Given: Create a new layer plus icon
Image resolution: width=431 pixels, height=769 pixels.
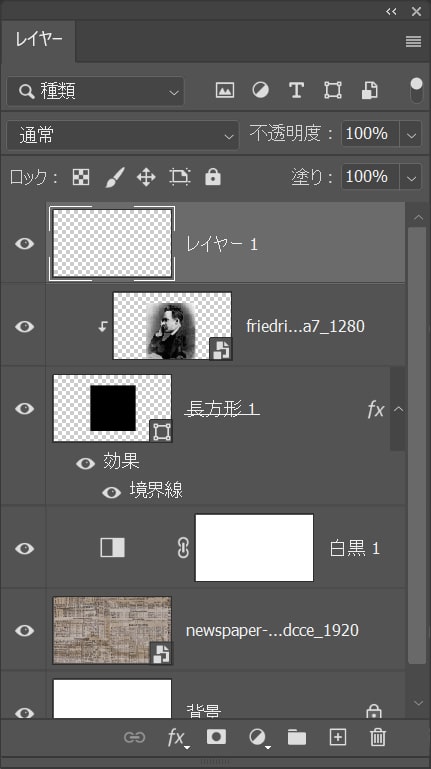Looking at the screenshot, I should pyautogui.click(x=337, y=737).
